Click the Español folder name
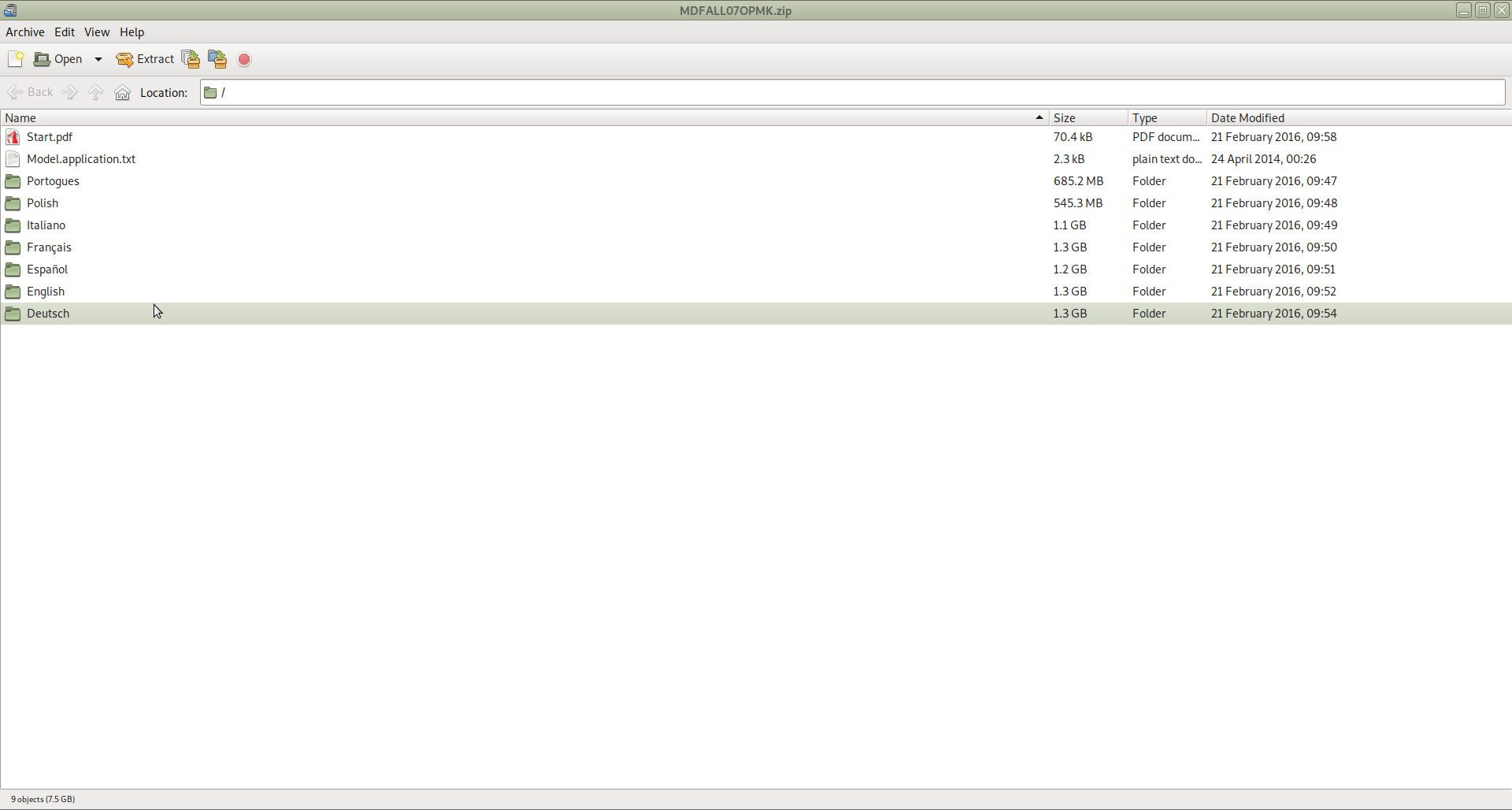1512x810 pixels. (47, 269)
